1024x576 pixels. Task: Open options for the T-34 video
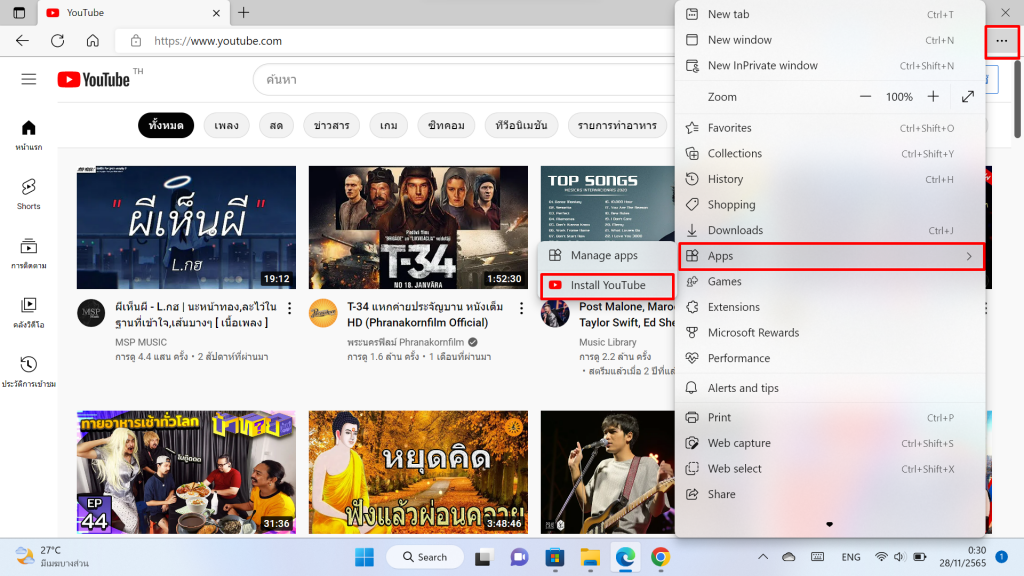(521, 308)
